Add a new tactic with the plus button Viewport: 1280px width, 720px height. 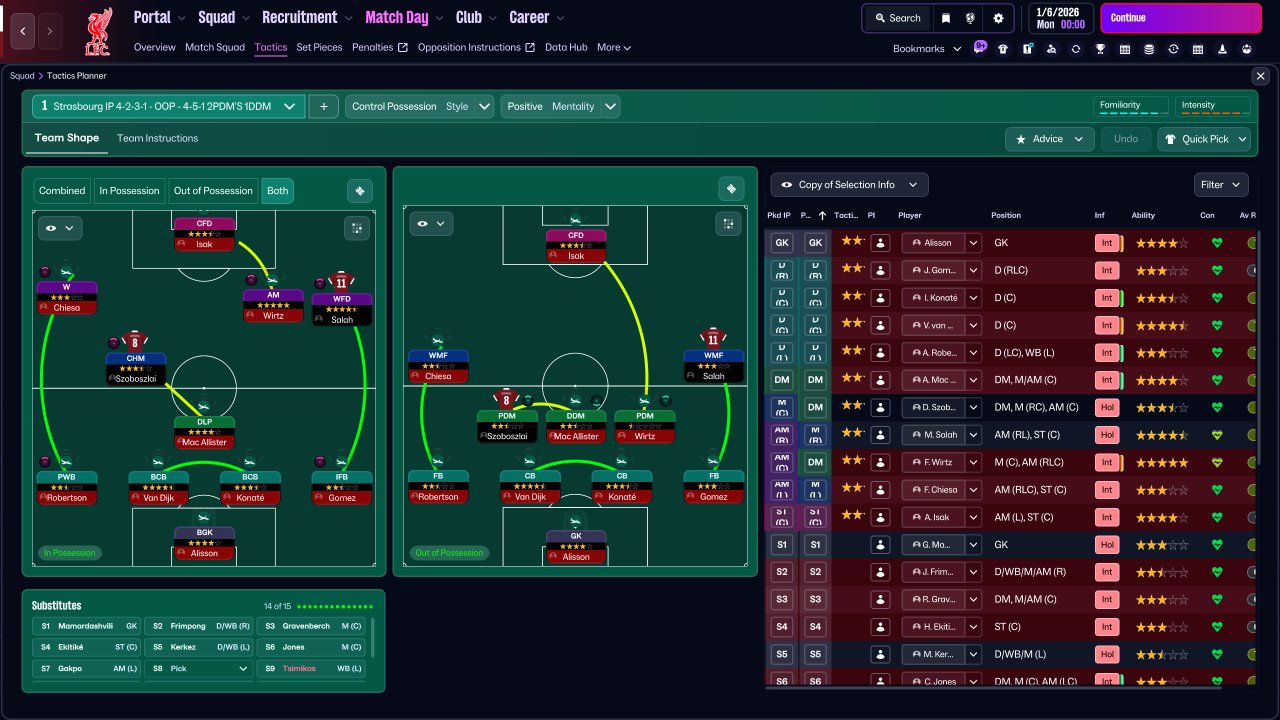[x=323, y=106]
